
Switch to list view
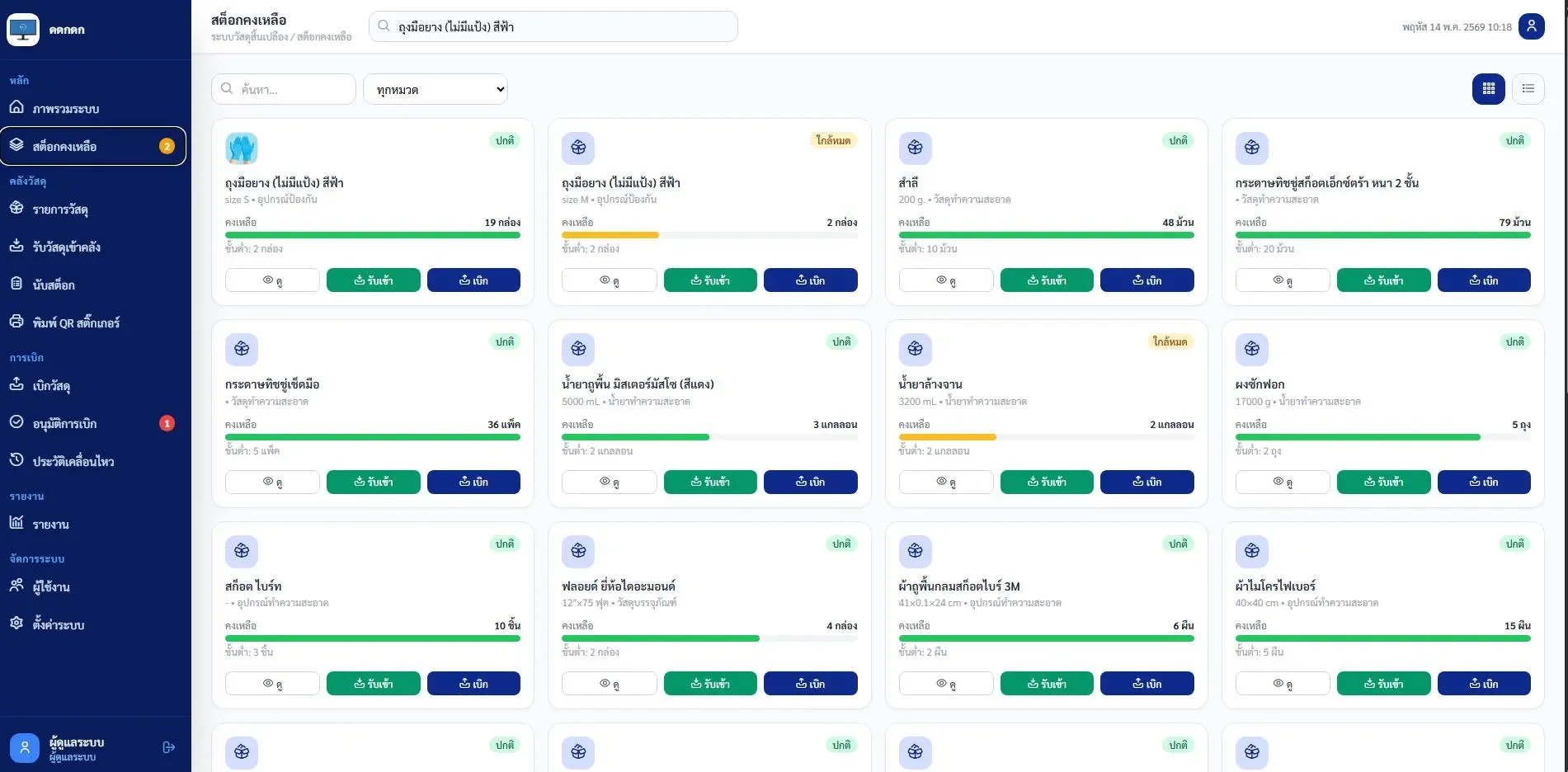coord(1528,89)
